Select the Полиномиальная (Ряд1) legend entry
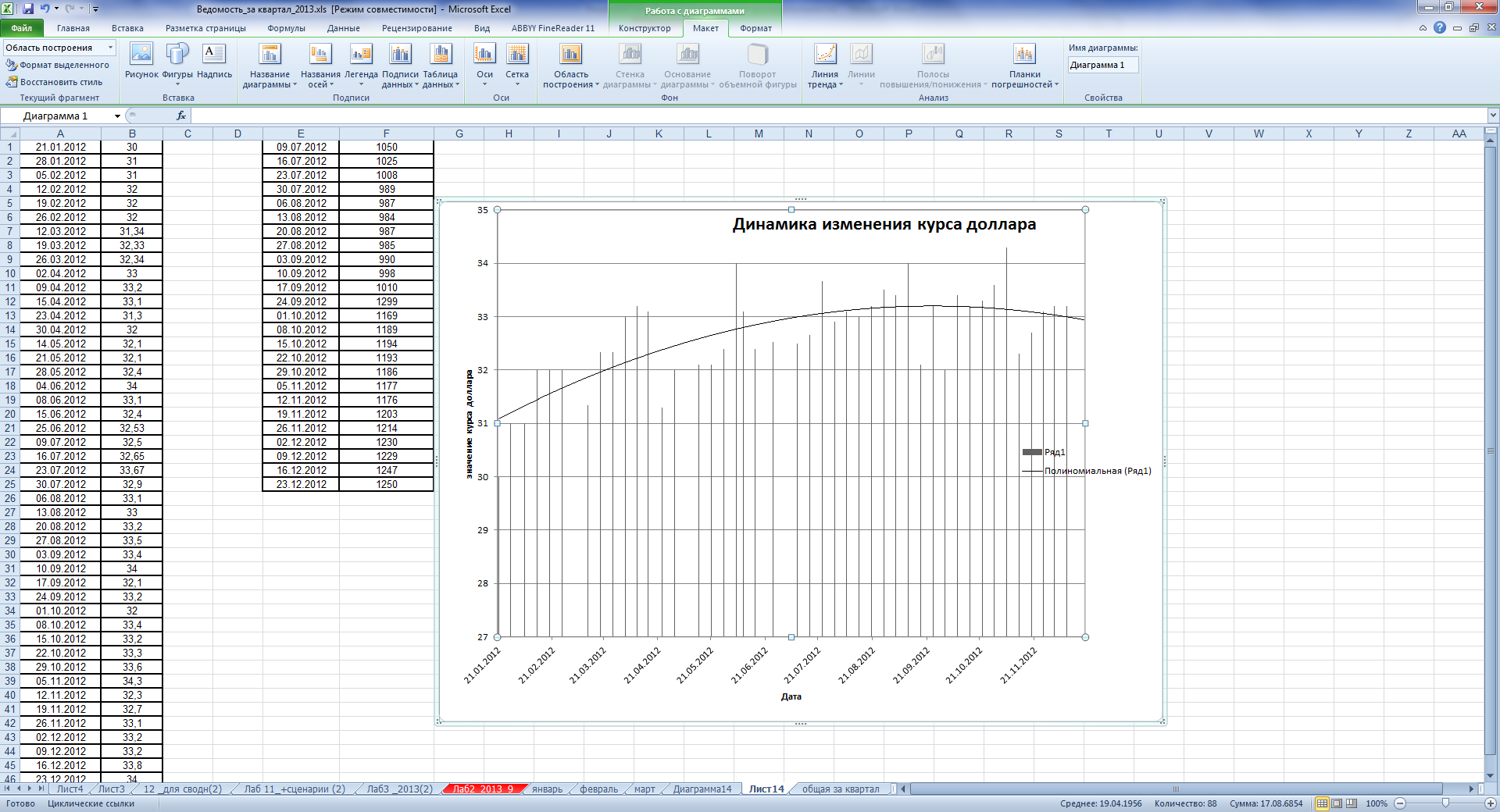The width and height of the screenshot is (1500, 812). [1087, 471]
